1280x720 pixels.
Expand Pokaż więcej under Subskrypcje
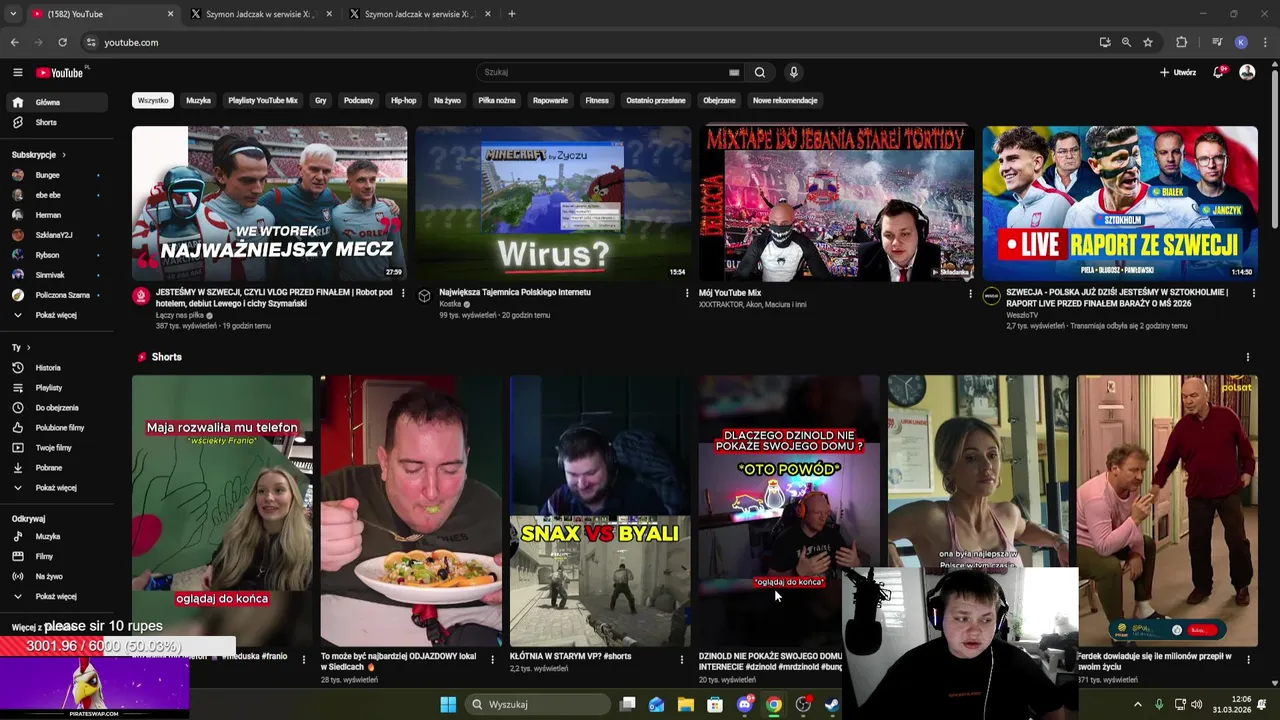click(56, 315)
